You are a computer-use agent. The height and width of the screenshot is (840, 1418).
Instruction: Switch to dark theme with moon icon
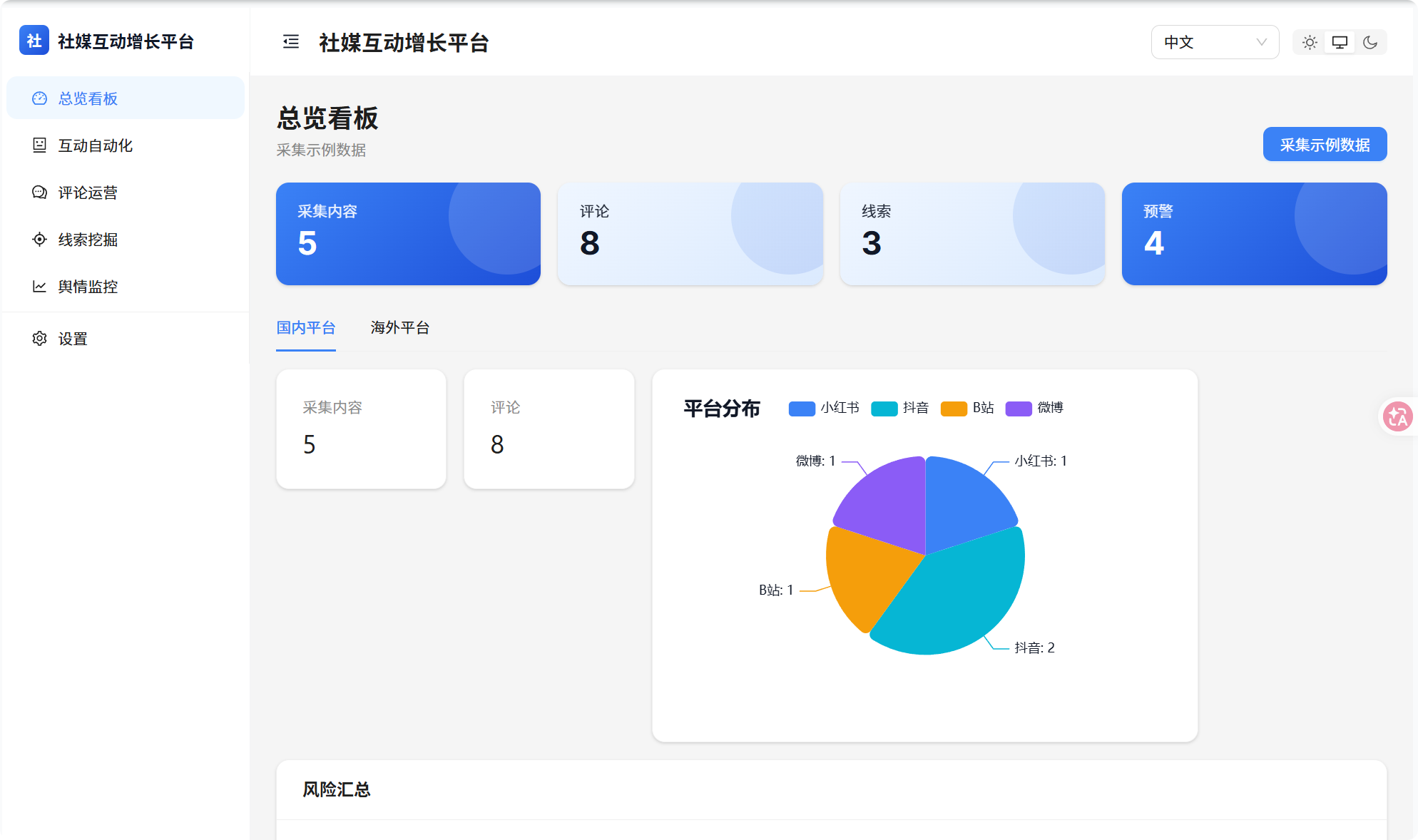click(1370, 43)
